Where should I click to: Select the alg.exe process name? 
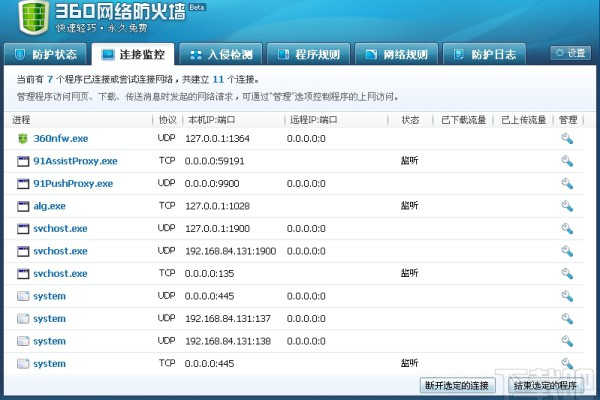click(49, 206)
